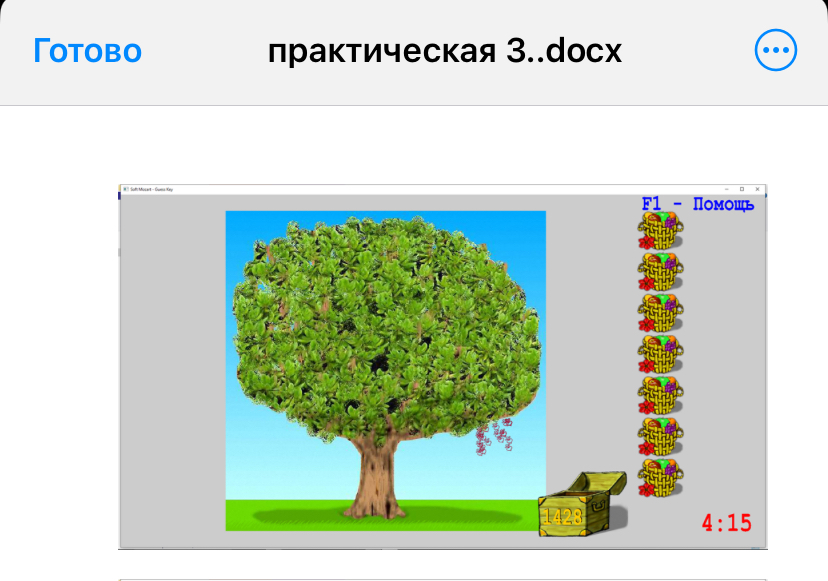This screenshot has width=828, height=581.
Task: Select the fifth fruit basket from top
Action: (x=660, y=395)
